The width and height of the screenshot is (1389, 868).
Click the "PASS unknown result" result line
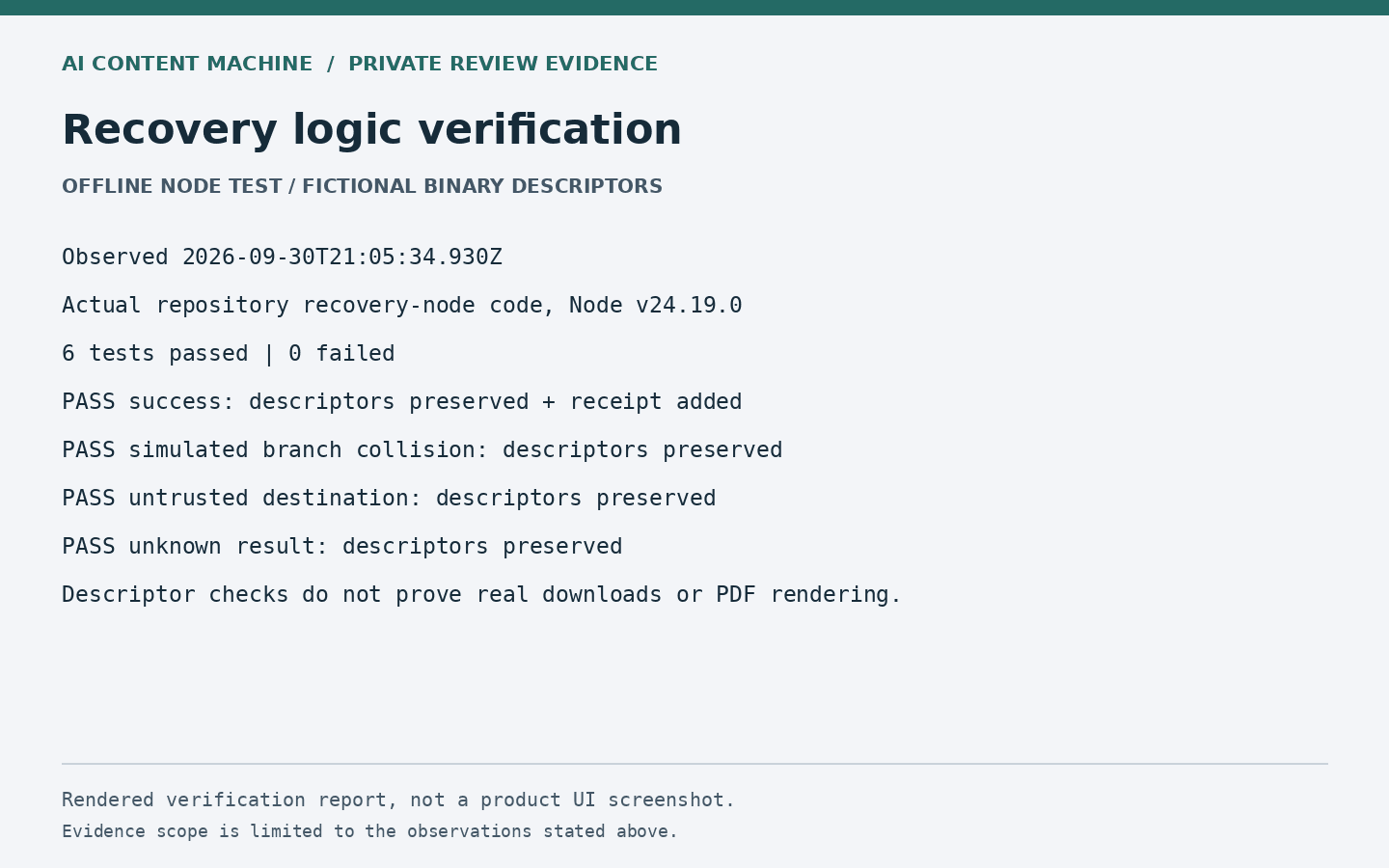pos(342,547)
